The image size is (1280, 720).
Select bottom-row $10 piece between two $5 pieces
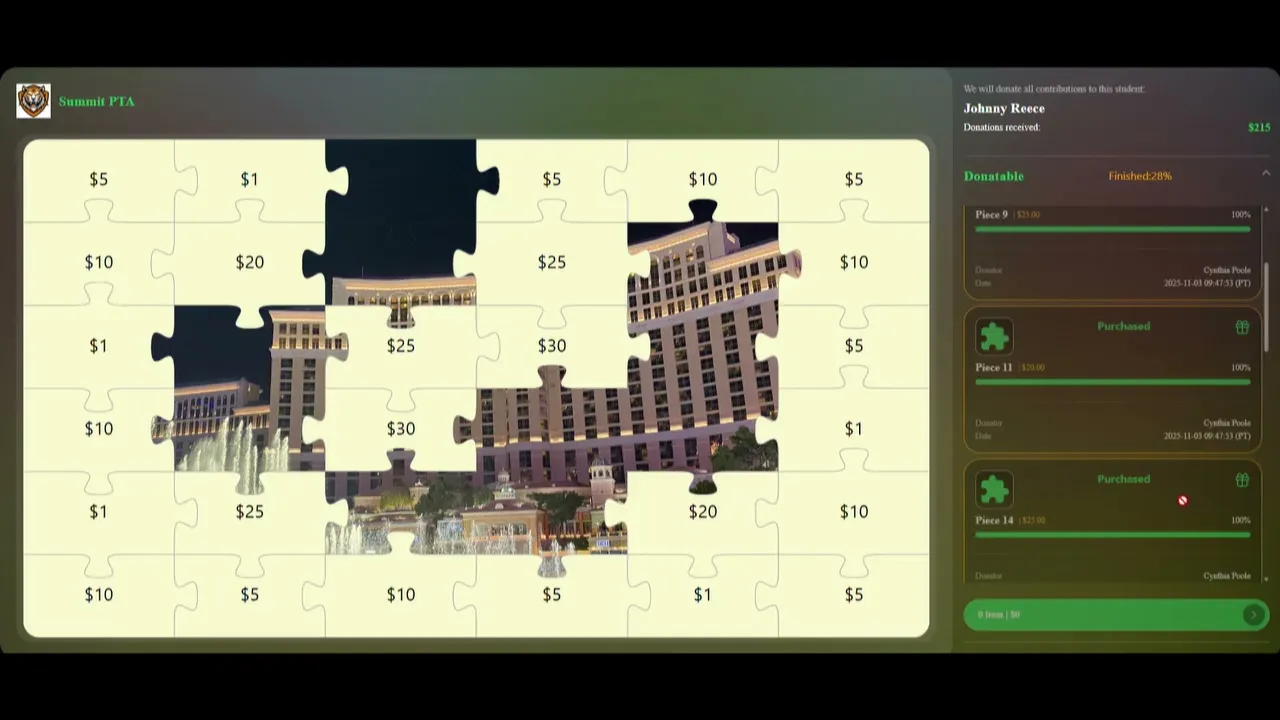[400, 594]
